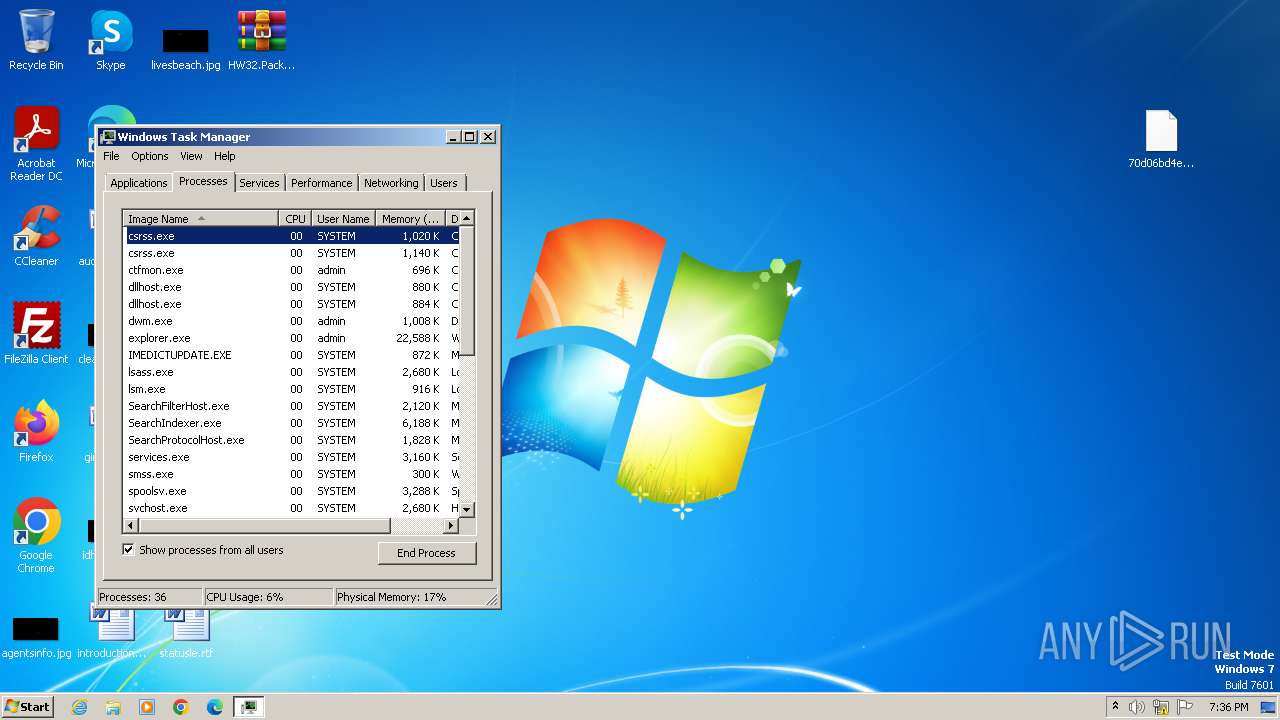This screenshot has width=1280, height=720.
Task: Click the volume speaker tray icon
Action: 1137,707
